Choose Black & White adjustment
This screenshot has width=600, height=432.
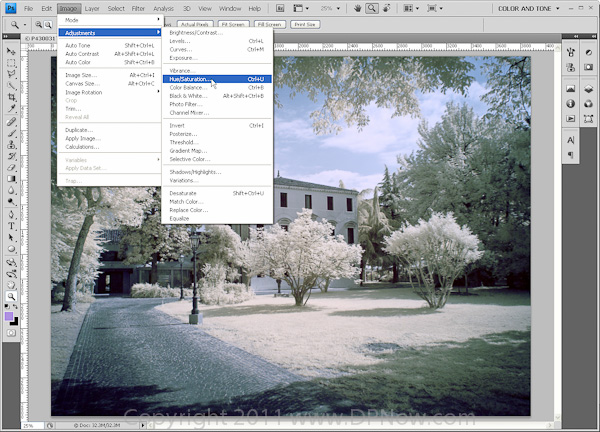tap(189, 96)
